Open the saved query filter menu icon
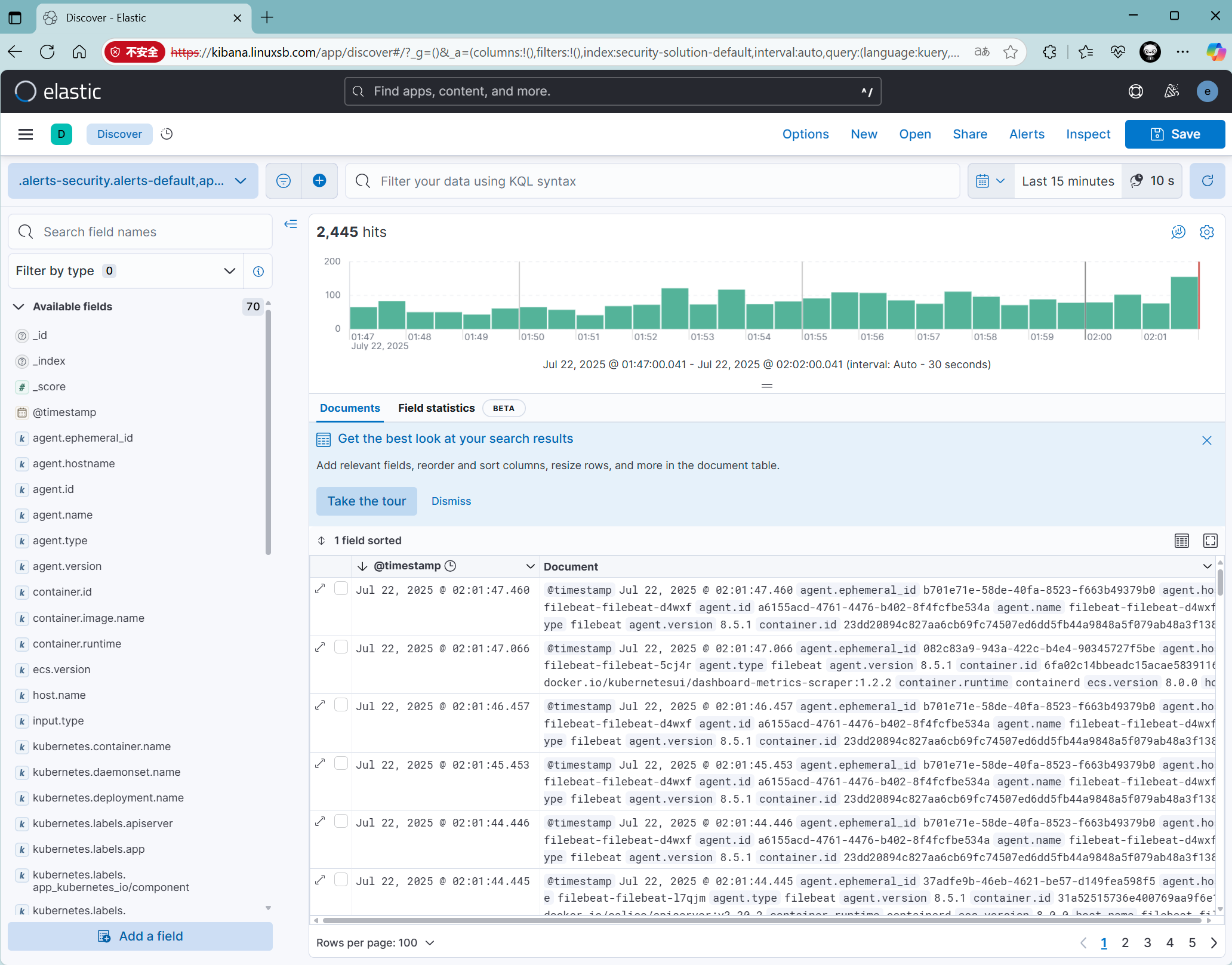Viewport: 1232px width, 965px height. (284, 181)
